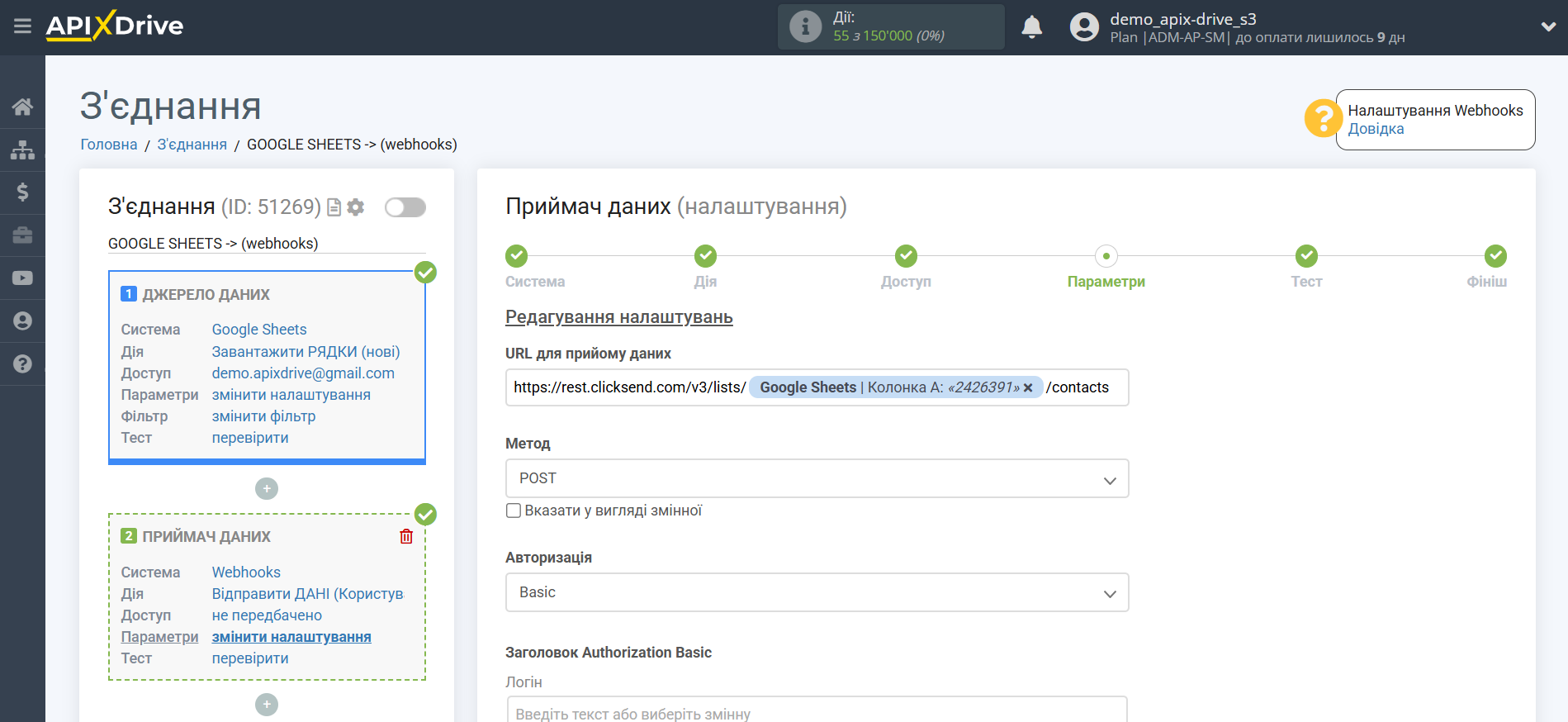The width and height of the screenshot is (1568, 722).
Task: Add step with plus between blocks
Action: [x=267, y=489]
